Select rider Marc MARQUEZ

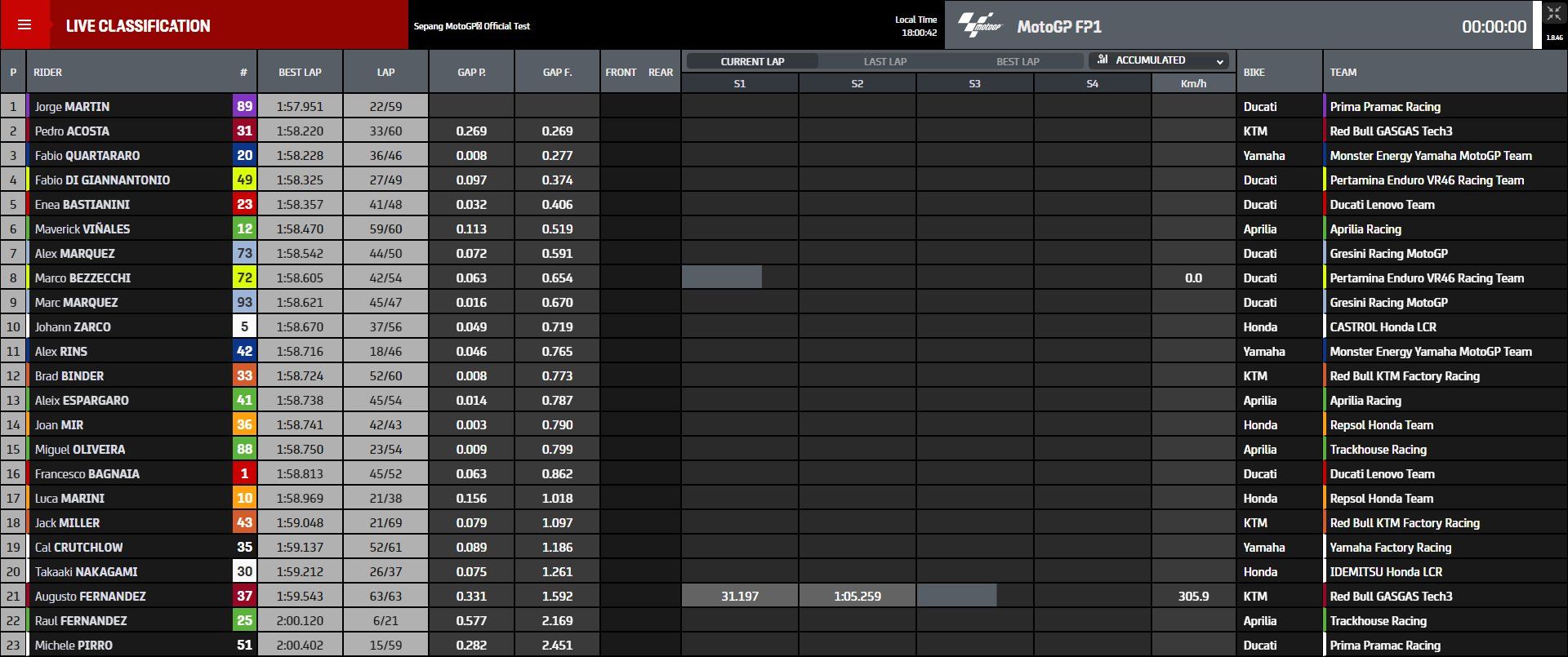pyautogui.click(x=76, y=302)
